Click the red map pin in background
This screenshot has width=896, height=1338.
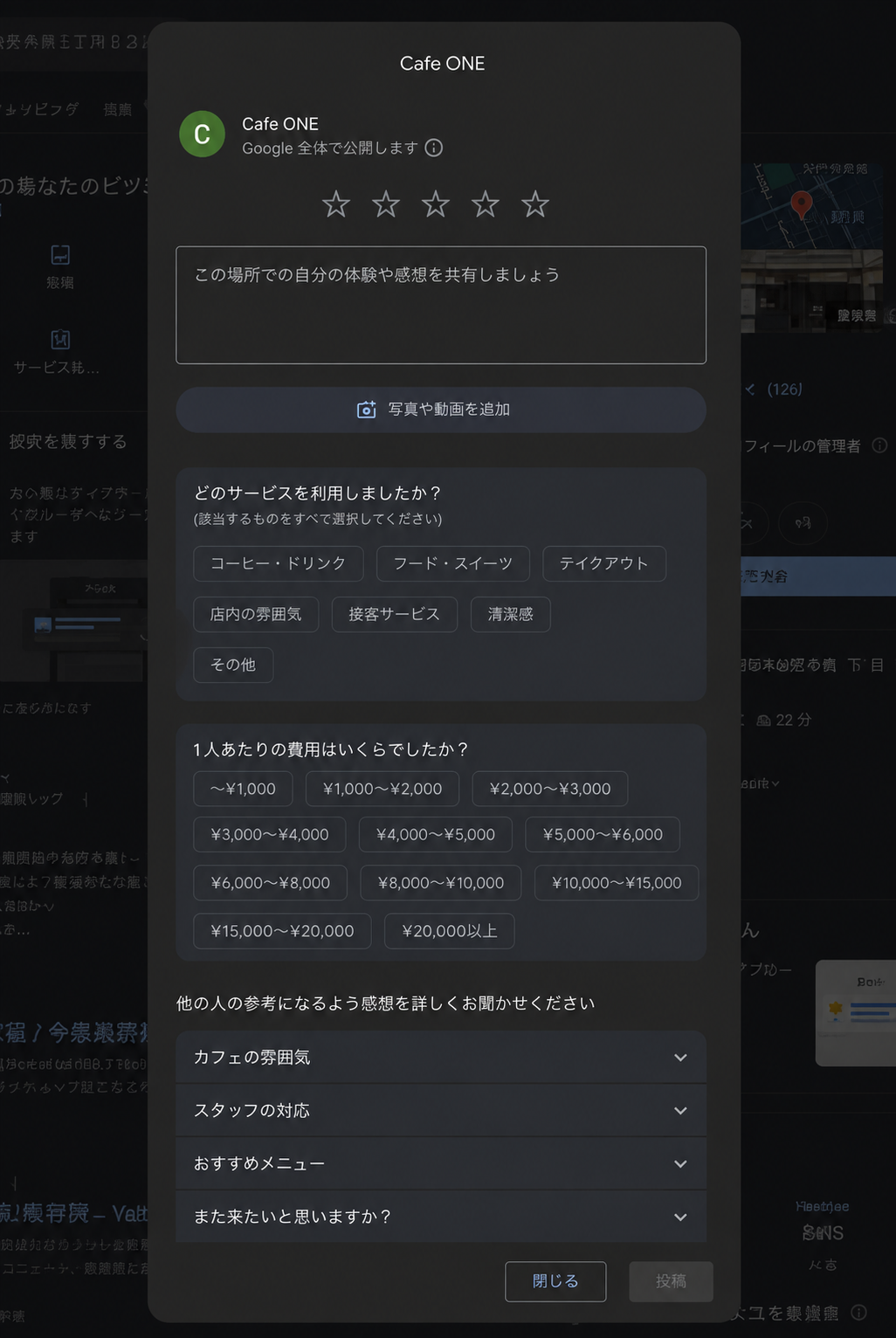click(801, 205)
